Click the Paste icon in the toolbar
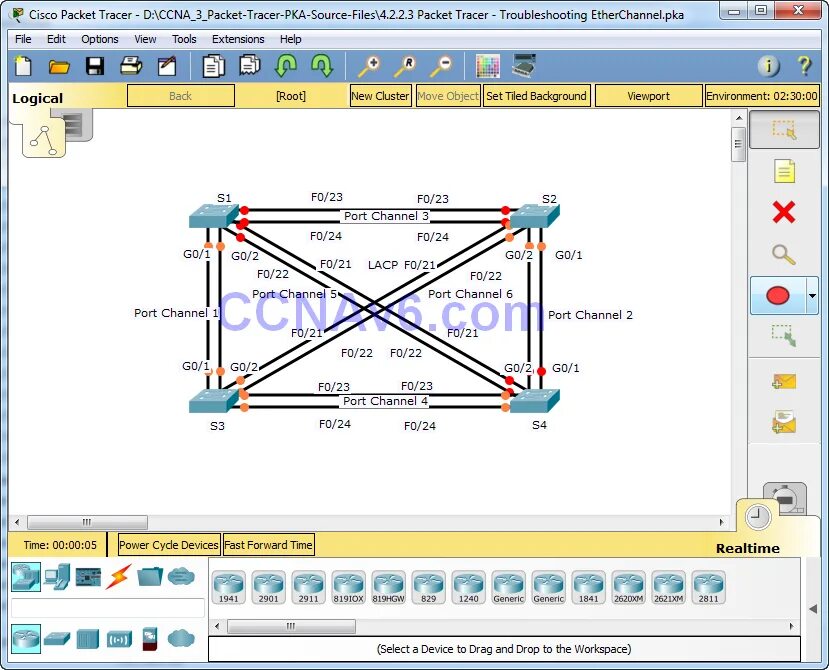The image size is (829, 670). [250, 66]
